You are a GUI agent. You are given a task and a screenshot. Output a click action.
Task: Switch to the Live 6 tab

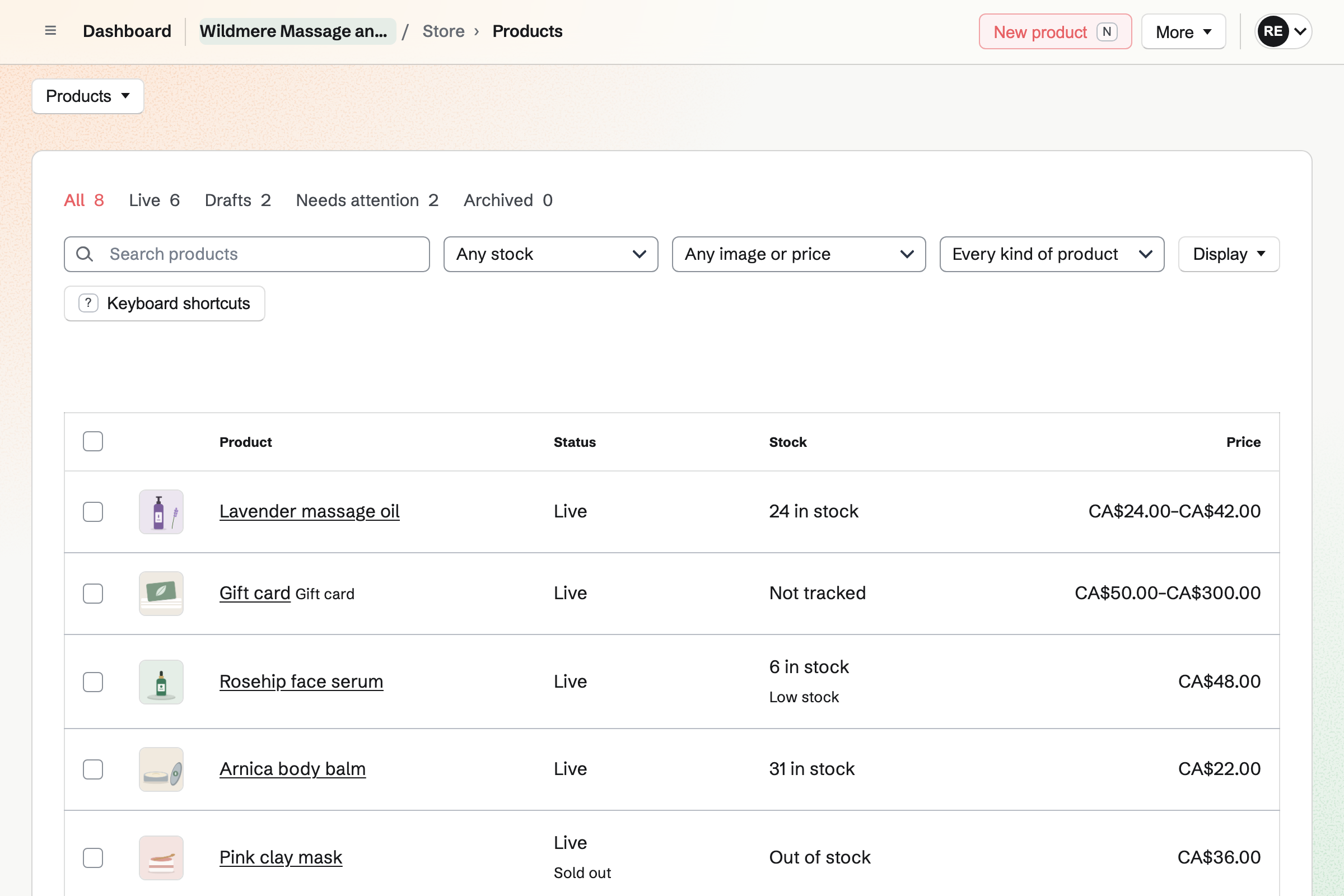point(155,200)
